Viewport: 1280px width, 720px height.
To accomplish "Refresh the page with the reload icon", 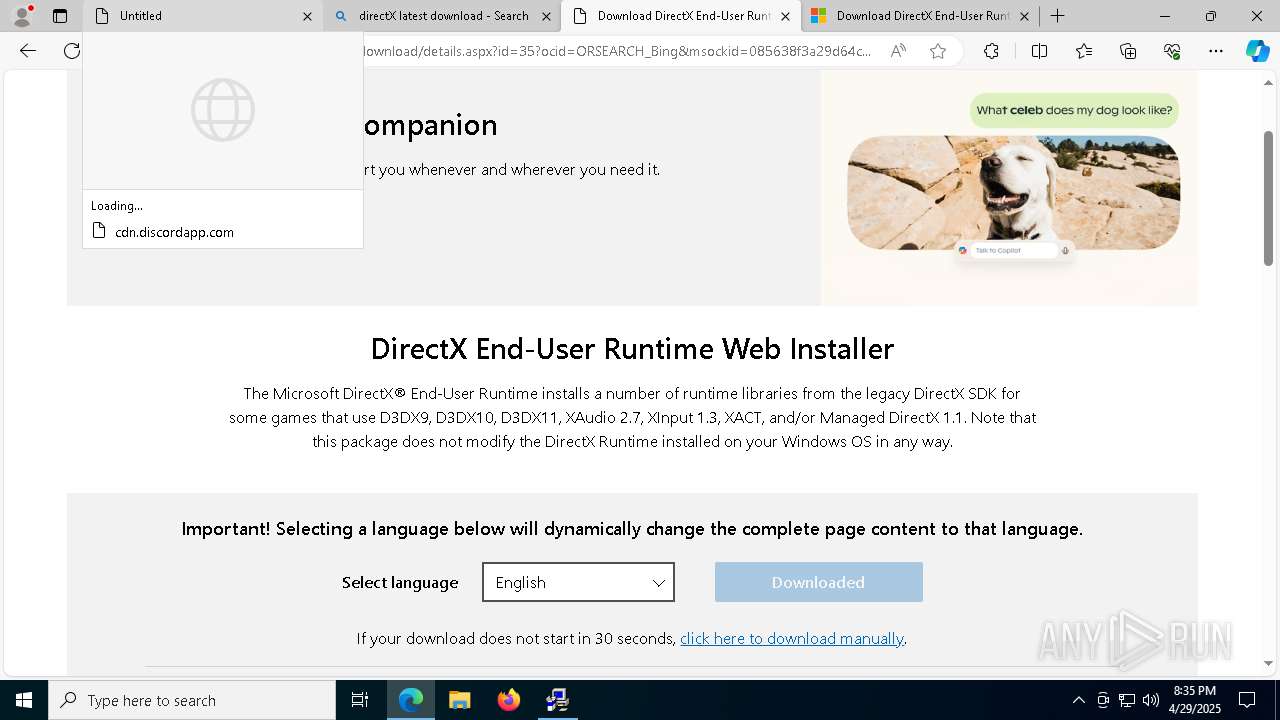I will (72, 51).
